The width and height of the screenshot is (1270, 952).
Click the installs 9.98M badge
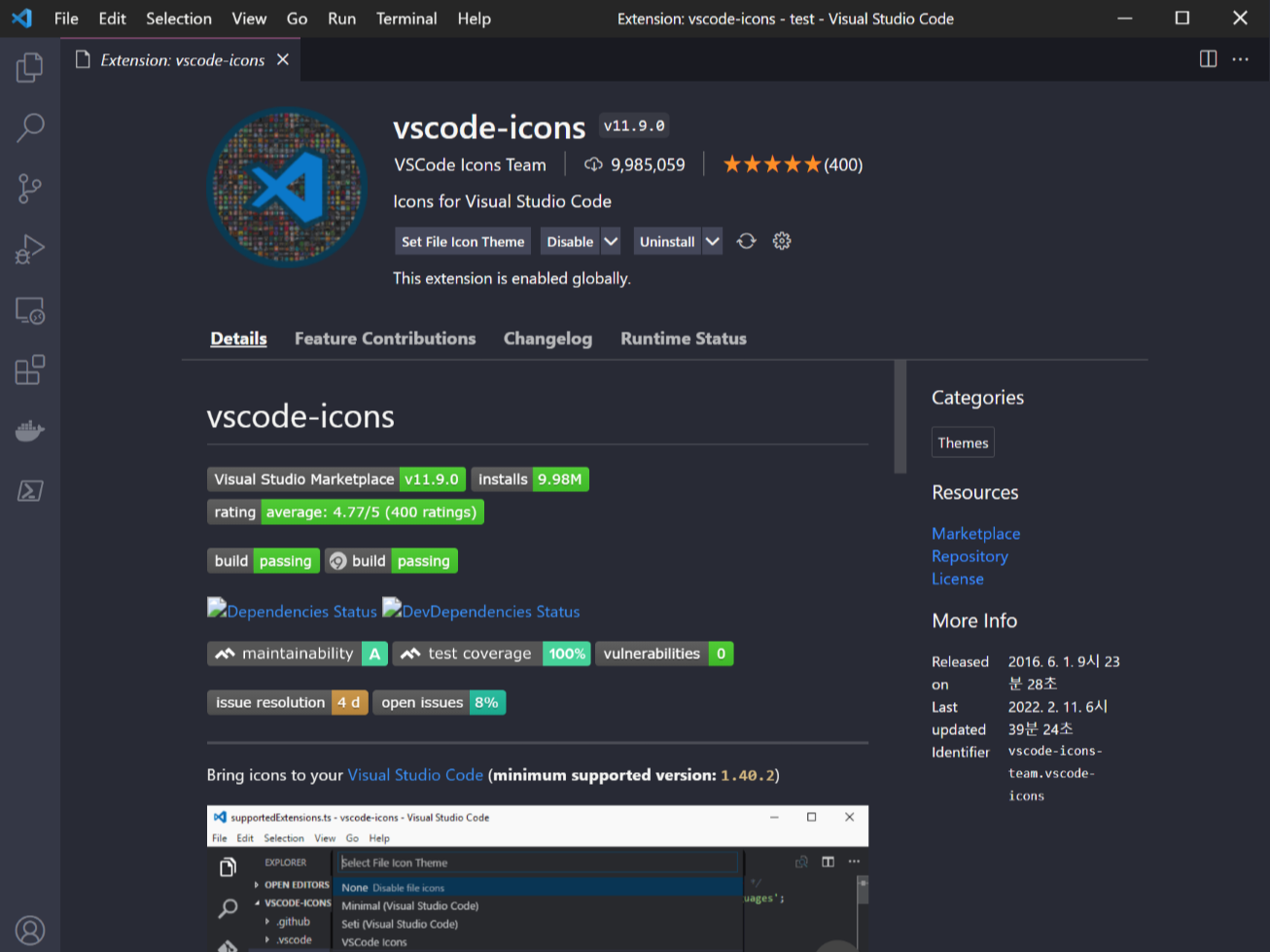click(x=530, y=479)
